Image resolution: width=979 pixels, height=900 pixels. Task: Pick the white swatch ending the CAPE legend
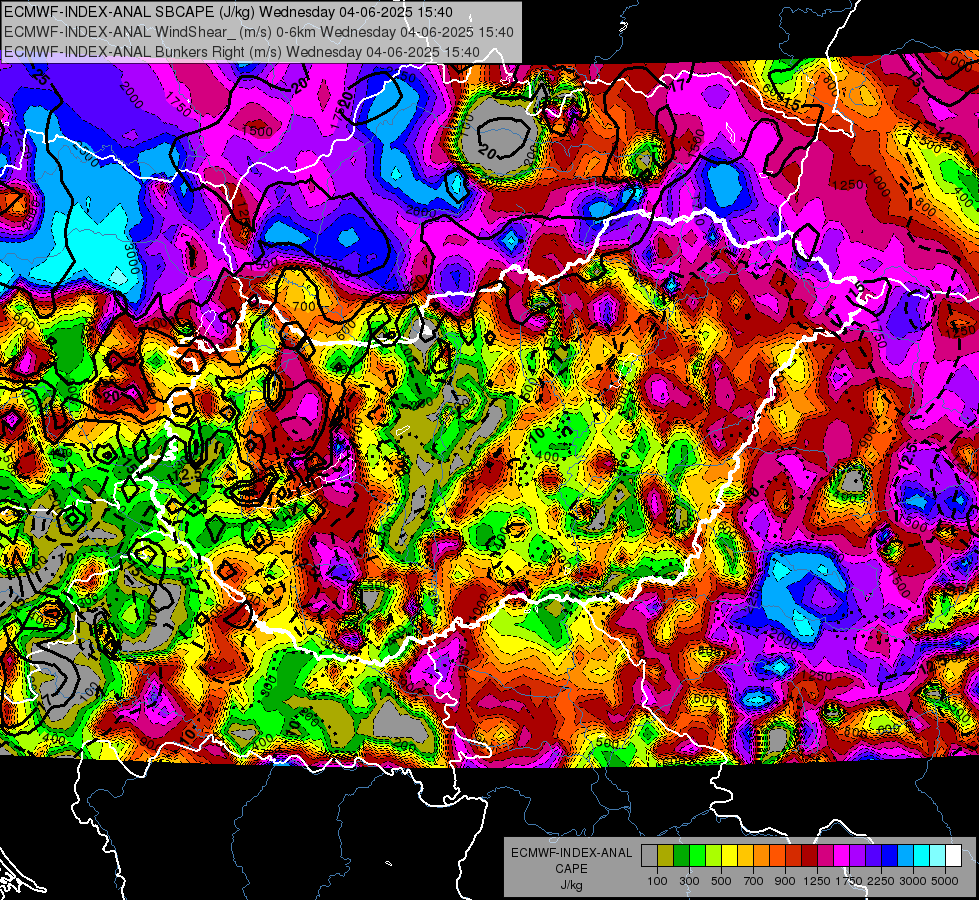point(953,855)
